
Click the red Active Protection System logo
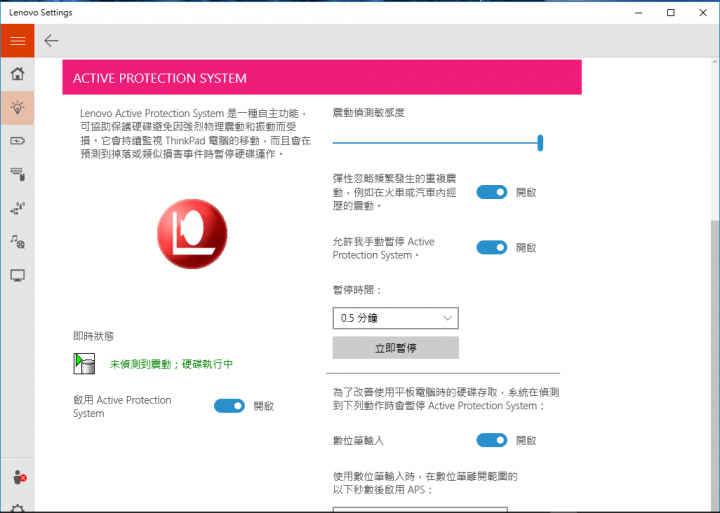click(x=192, y=234)
